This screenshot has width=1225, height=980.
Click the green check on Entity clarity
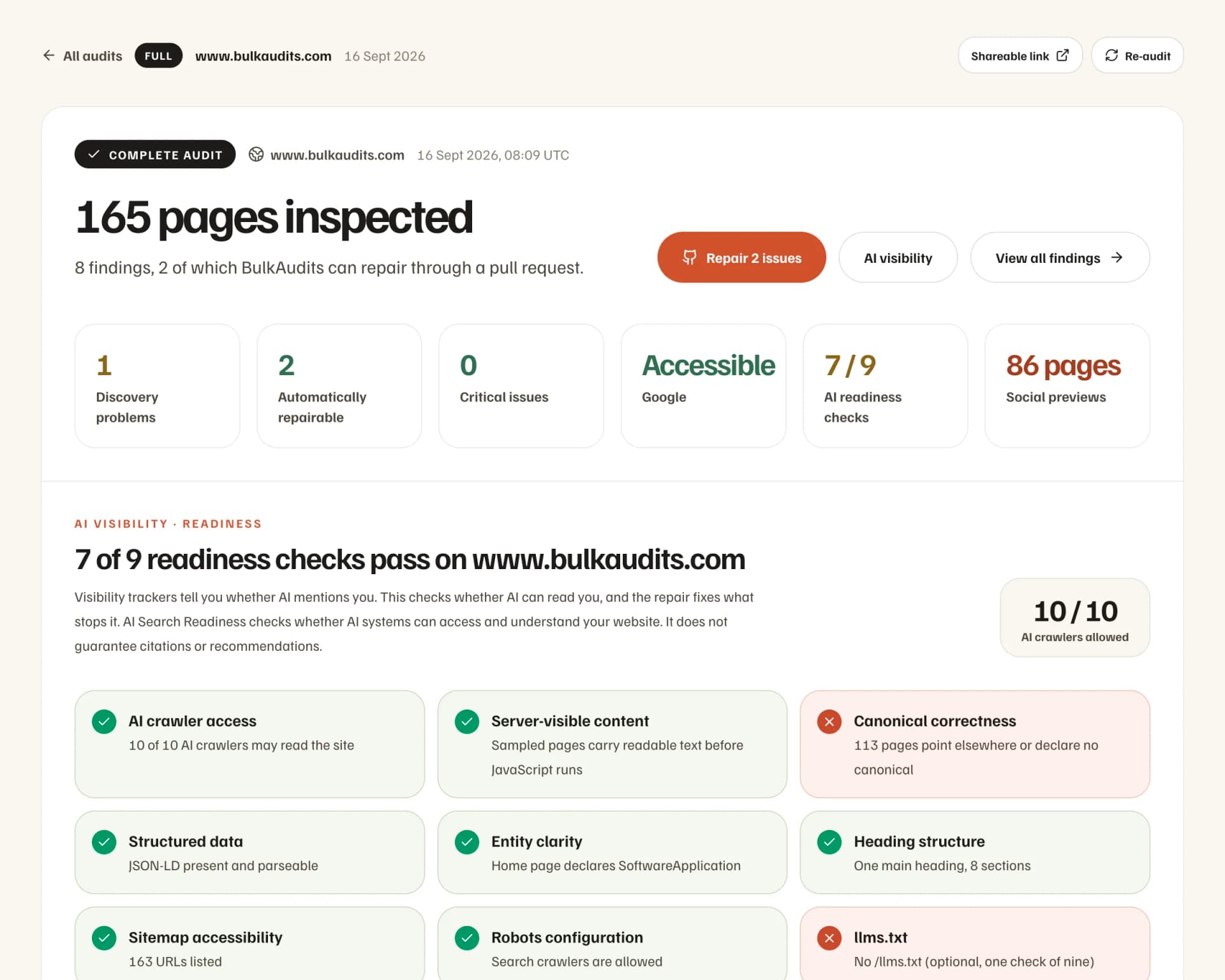pos(466,842)
